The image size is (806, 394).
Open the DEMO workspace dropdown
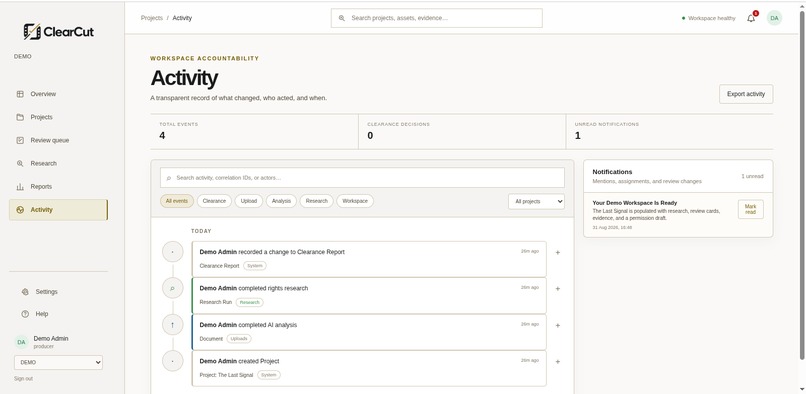pyautogui.click(x=58, y=363)
